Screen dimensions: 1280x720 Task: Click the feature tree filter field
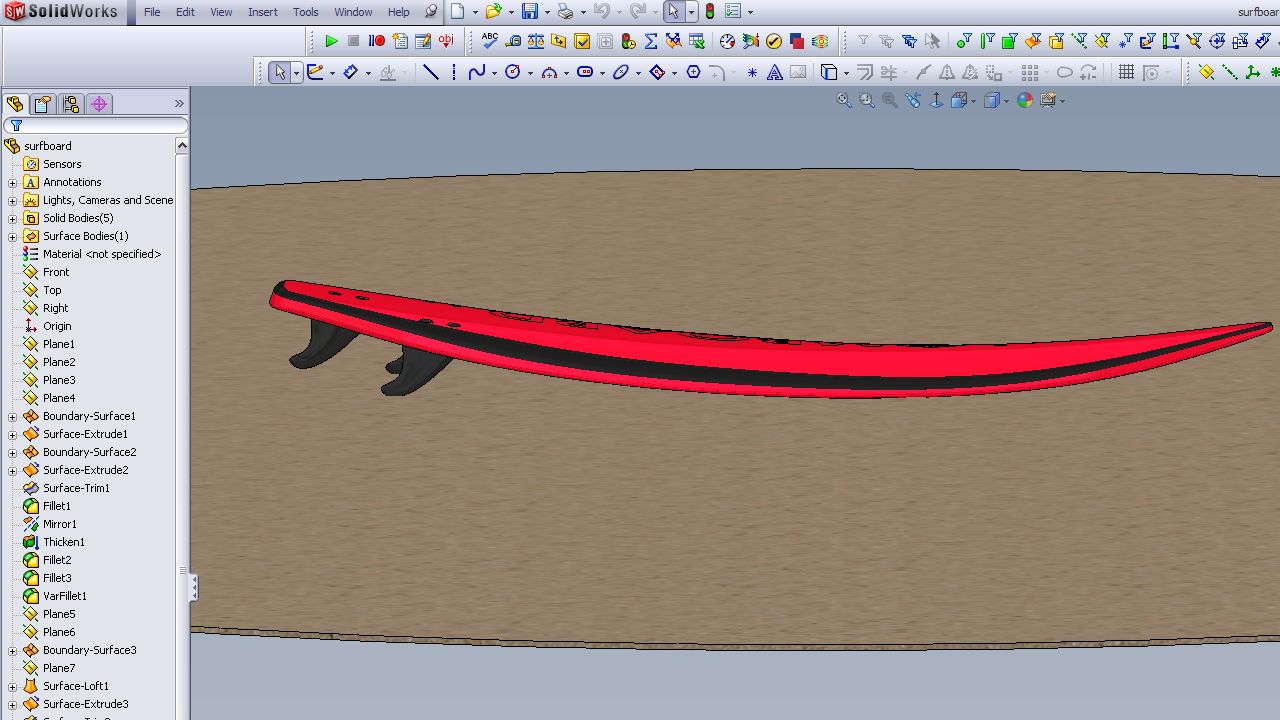tap(96, 125)
